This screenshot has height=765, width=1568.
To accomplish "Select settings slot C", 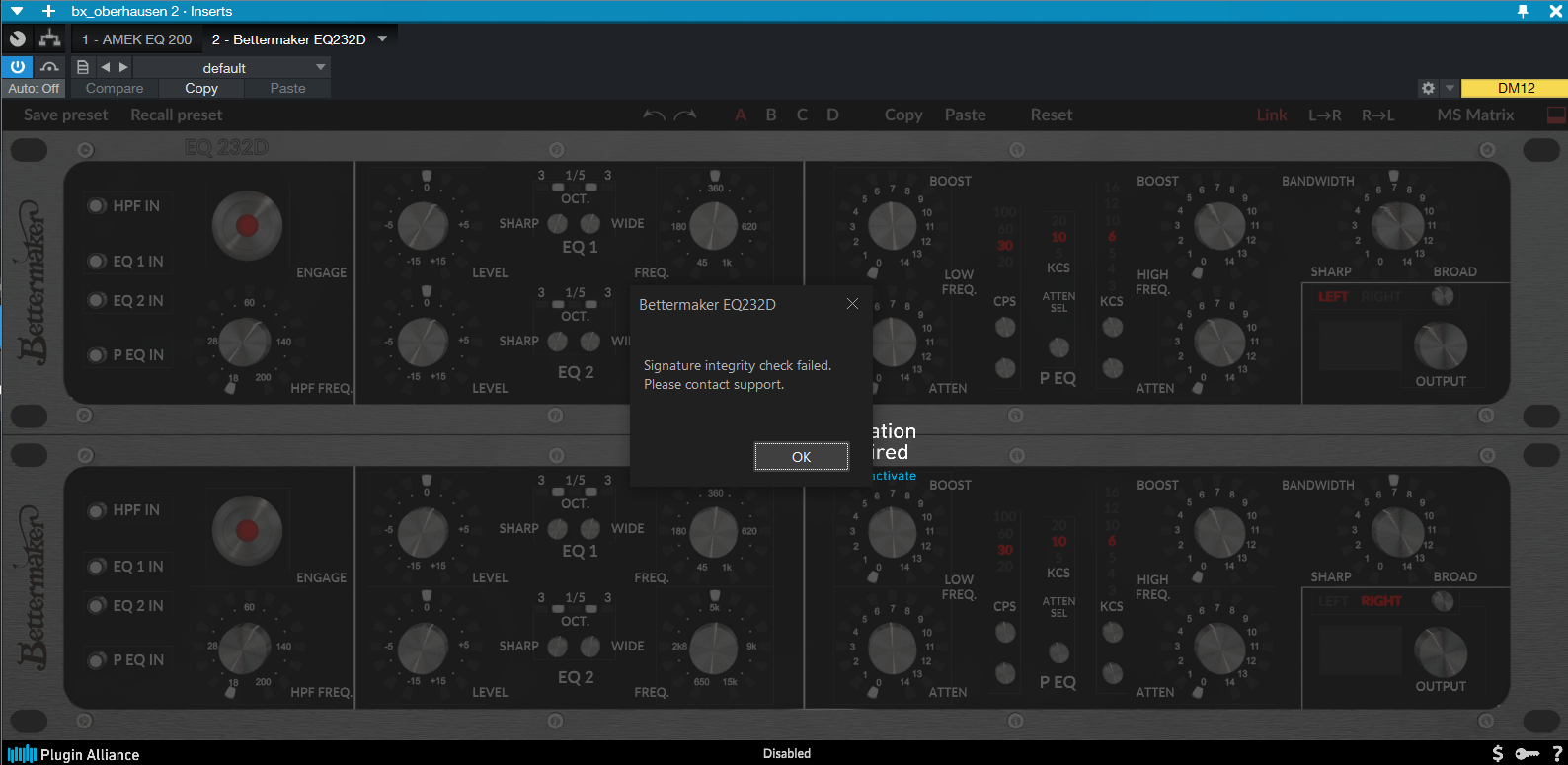I will [x=802, y=115].
